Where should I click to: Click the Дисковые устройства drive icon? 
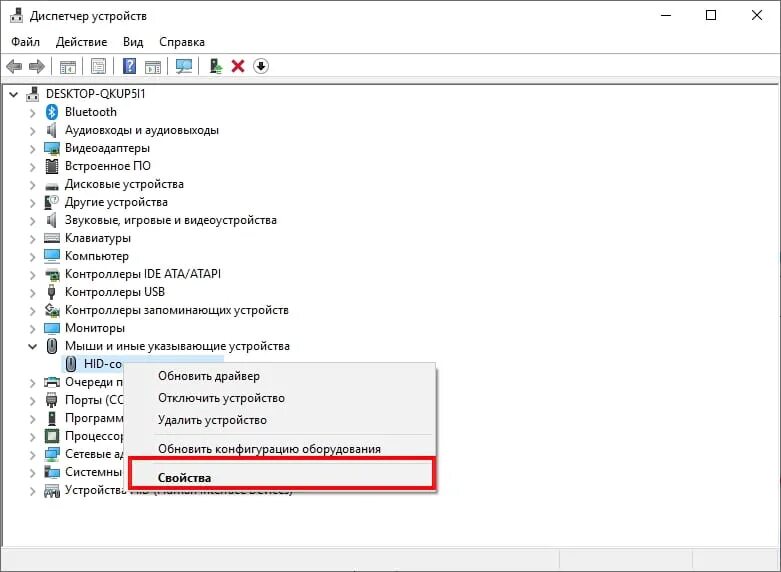coord(52,186)
